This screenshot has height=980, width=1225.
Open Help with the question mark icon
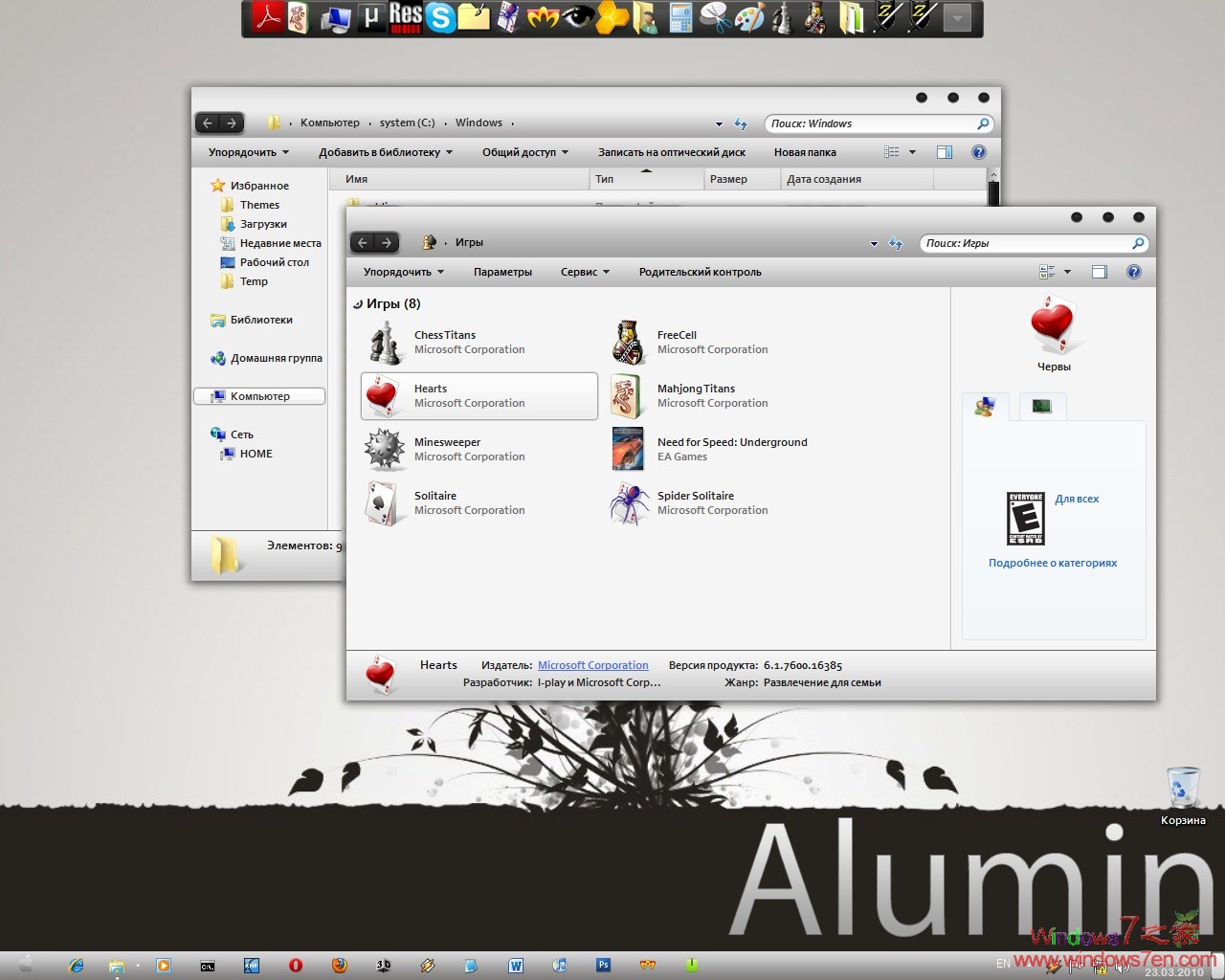(x=1134, y=271)
